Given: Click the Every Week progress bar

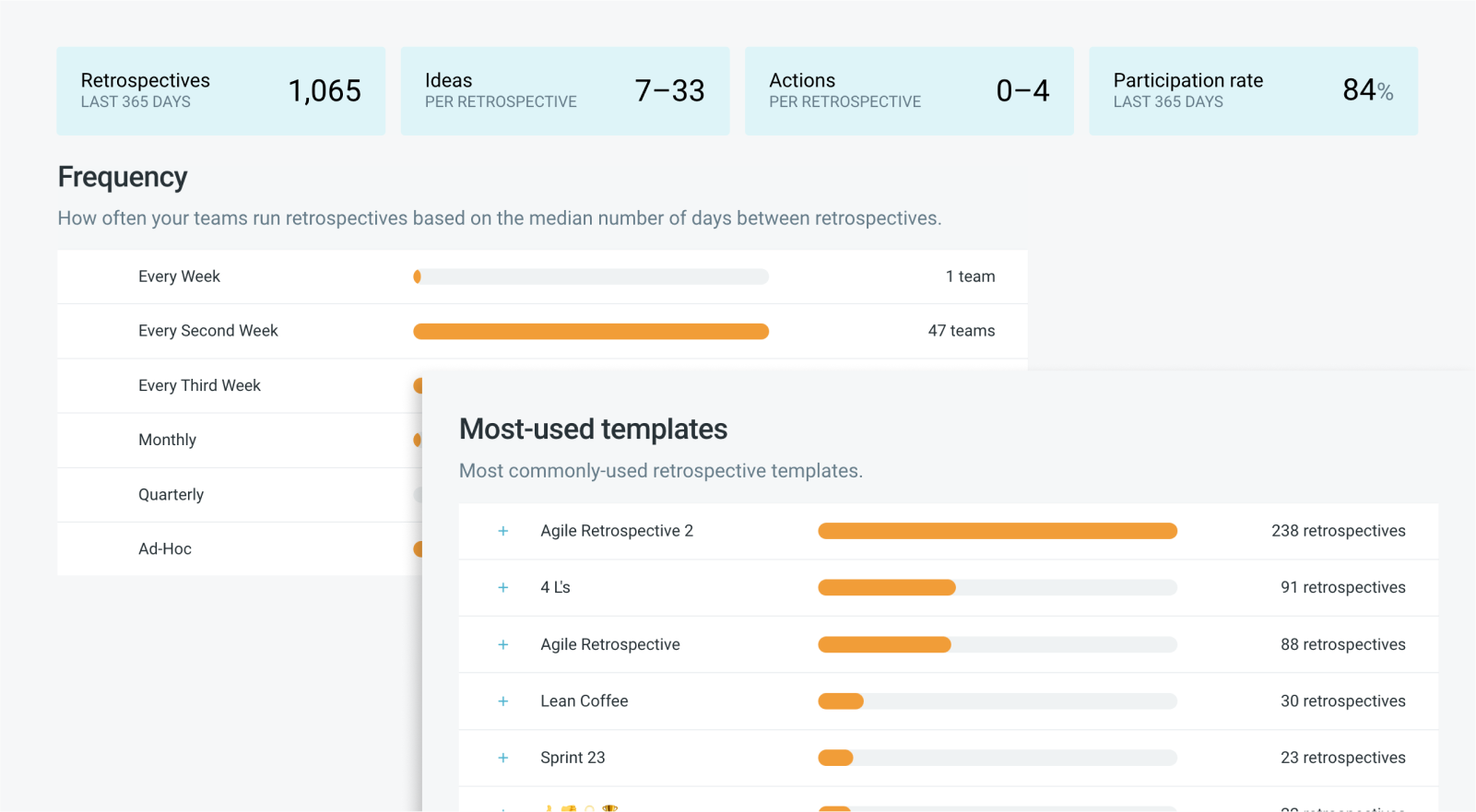Looking at the screenshot, I should pyautogui.click(x=591, y=277).
